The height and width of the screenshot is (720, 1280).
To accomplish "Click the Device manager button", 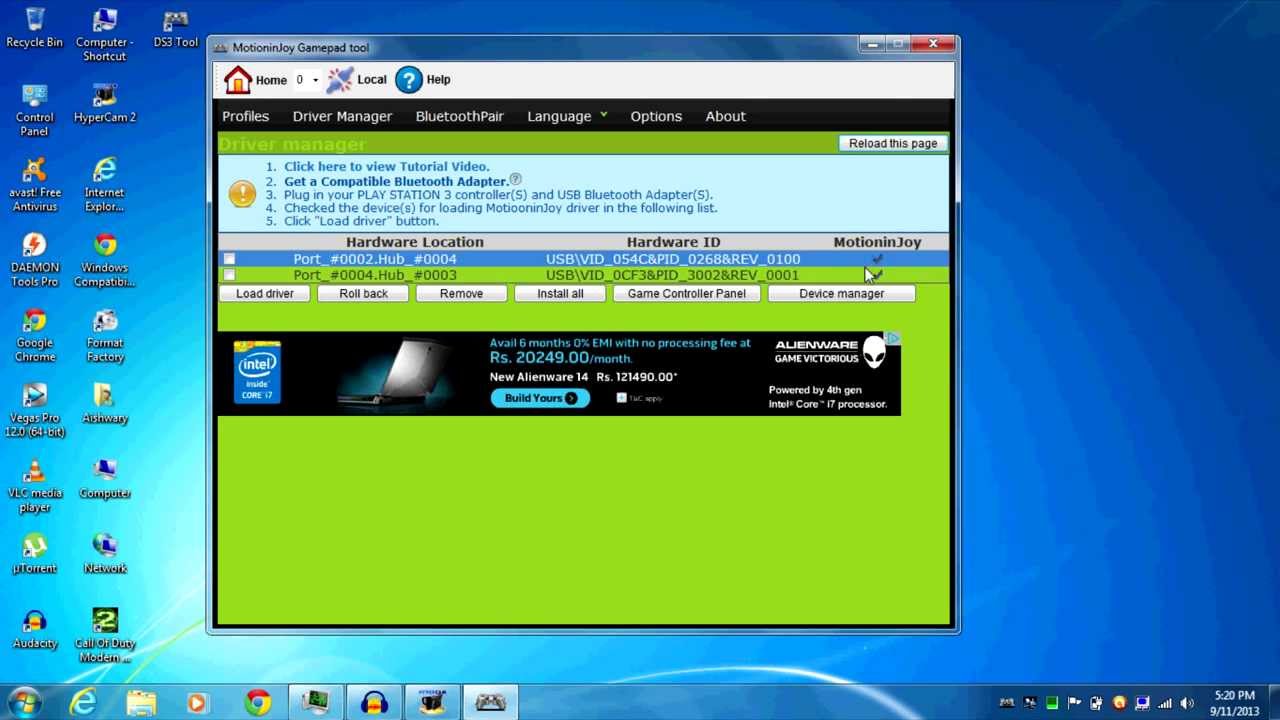I will point(842,294).
